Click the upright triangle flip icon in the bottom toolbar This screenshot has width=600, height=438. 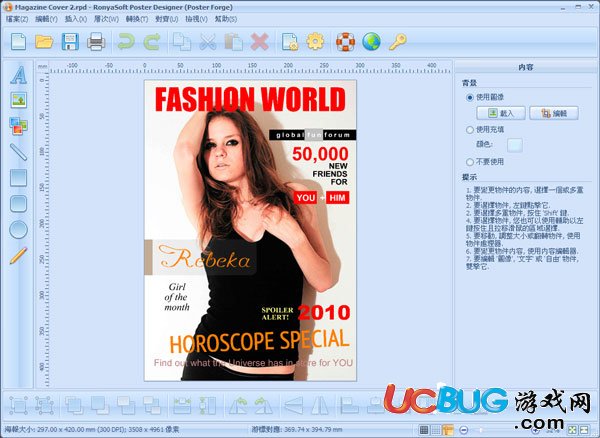(x=320, y=405)
